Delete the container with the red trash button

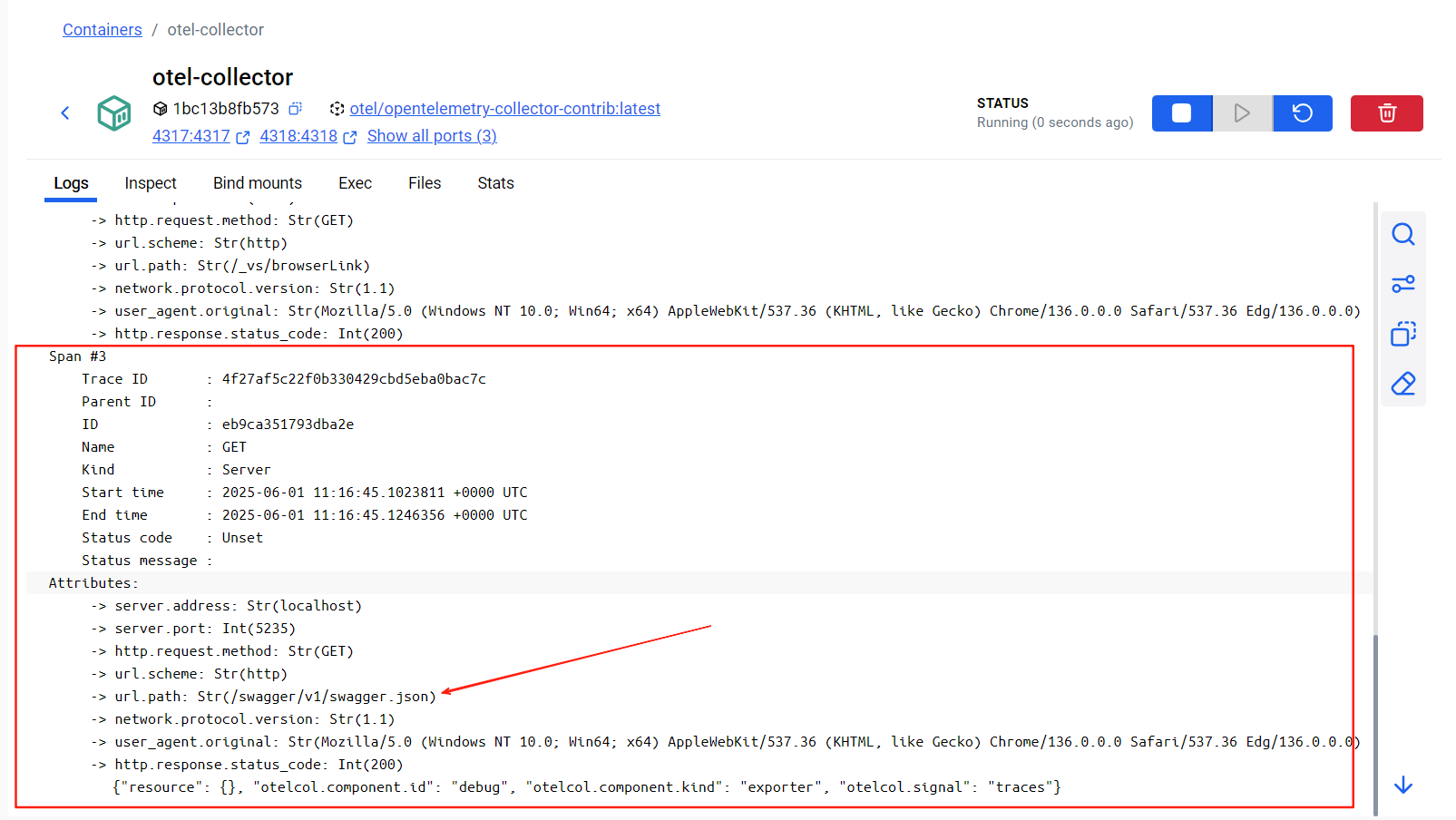pos(1387,113)
